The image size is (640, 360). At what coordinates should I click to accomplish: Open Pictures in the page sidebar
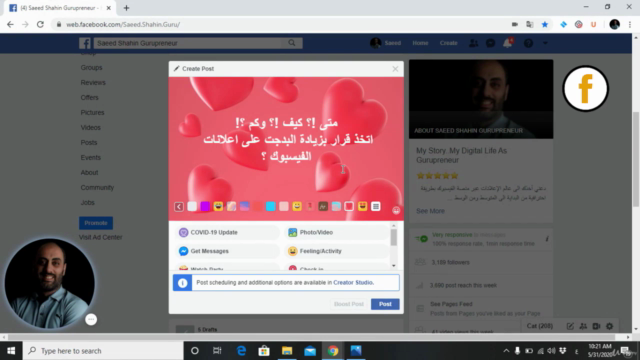click(92, 113)
